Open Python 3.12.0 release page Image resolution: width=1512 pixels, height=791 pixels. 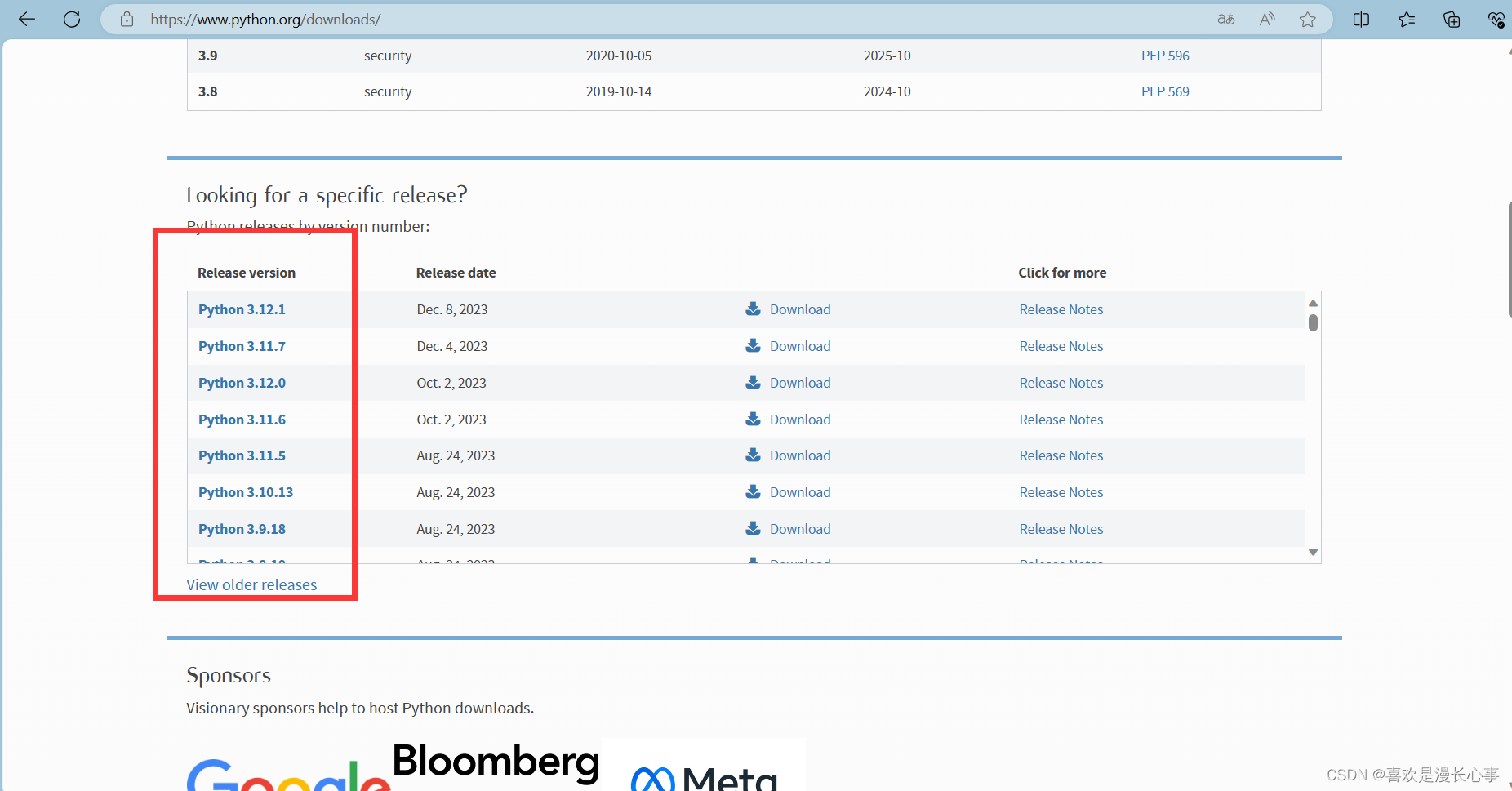point(242,383)
